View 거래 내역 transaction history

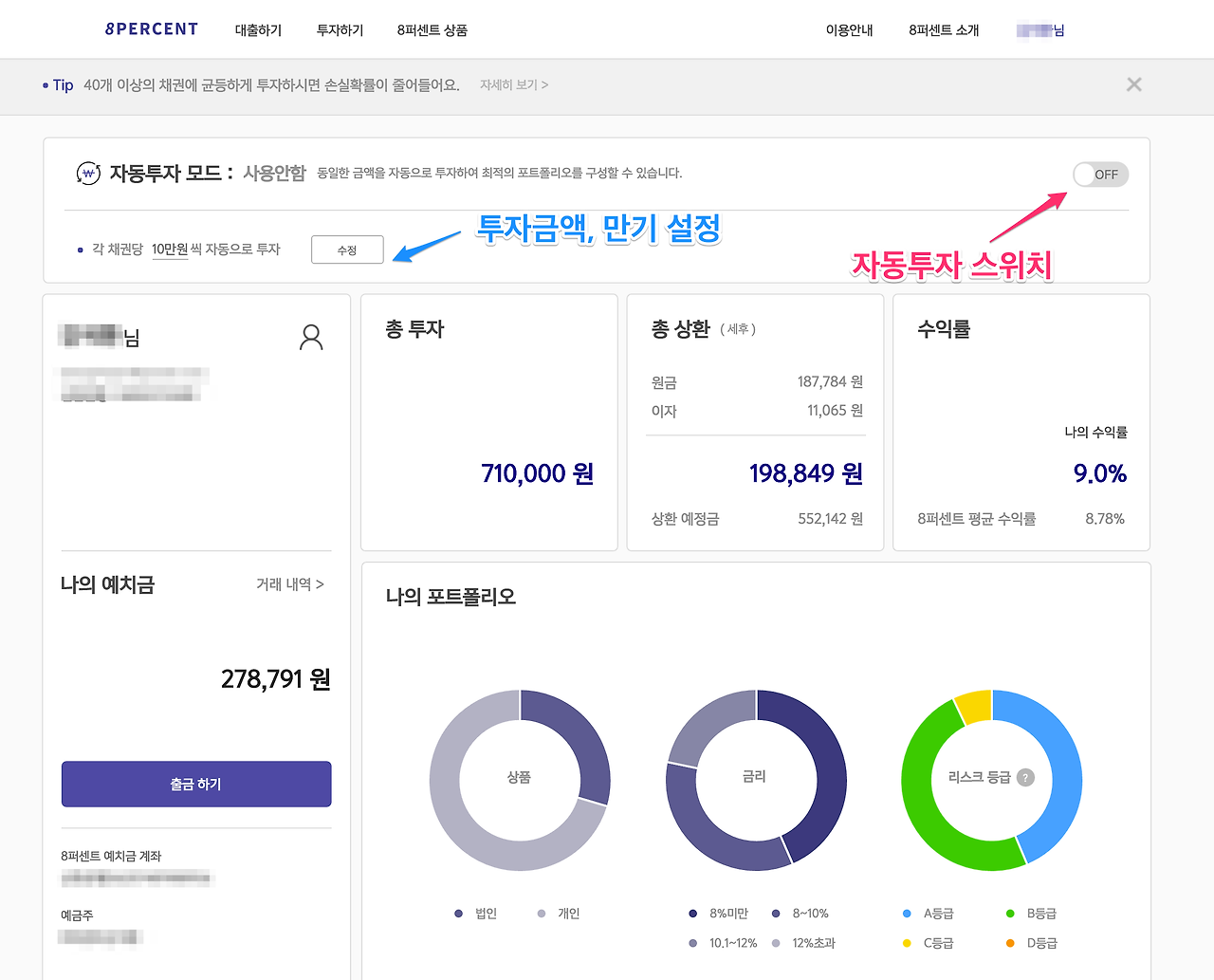290,584
